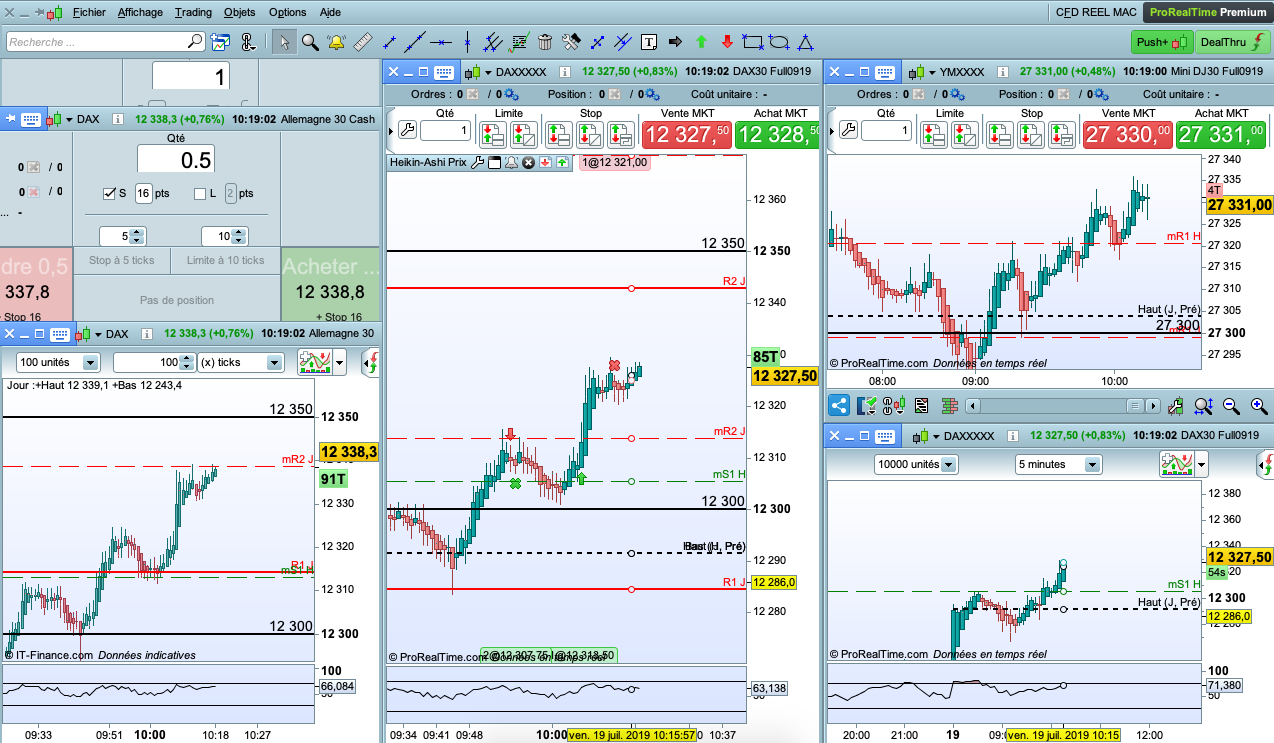Open the Aide menu
The height and width of the screenshot is (743, 1274).
329,12
